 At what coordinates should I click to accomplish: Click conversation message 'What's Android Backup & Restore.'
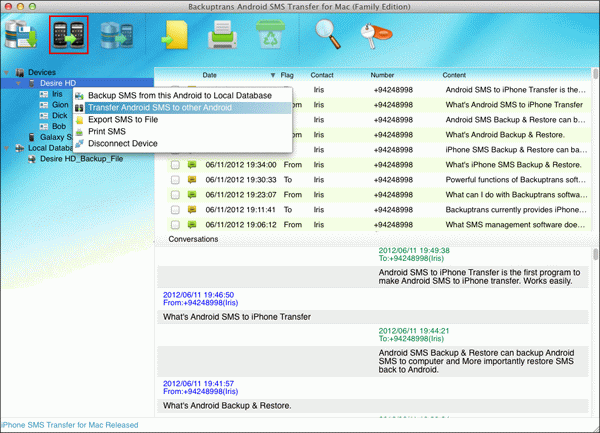click(x=227, y=405)
